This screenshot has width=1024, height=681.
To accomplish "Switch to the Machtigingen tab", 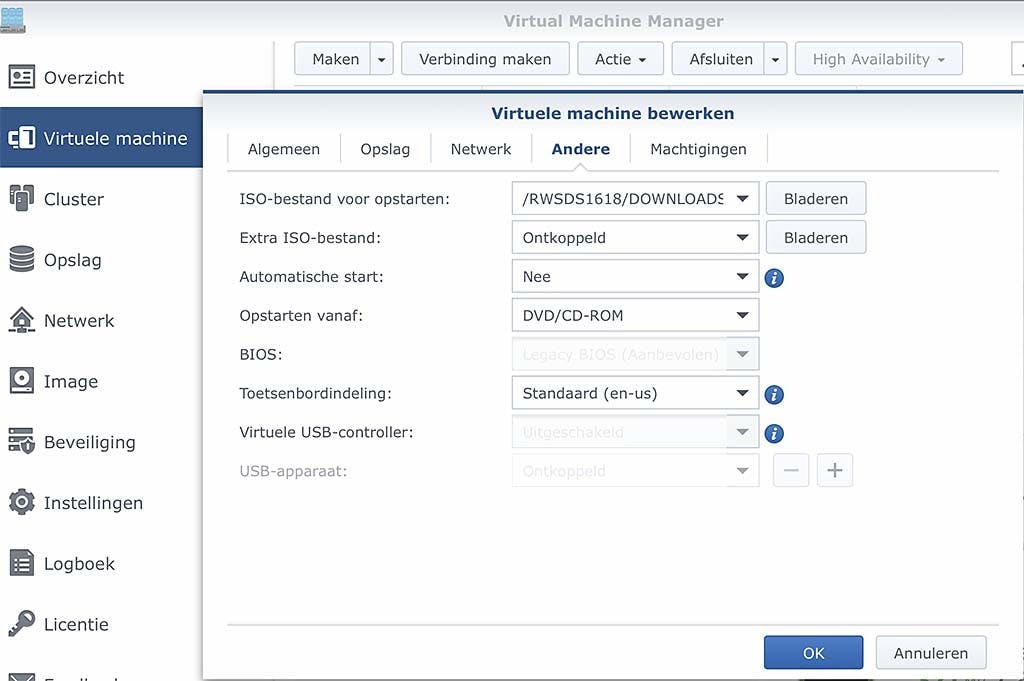I will tap(697, 149).
